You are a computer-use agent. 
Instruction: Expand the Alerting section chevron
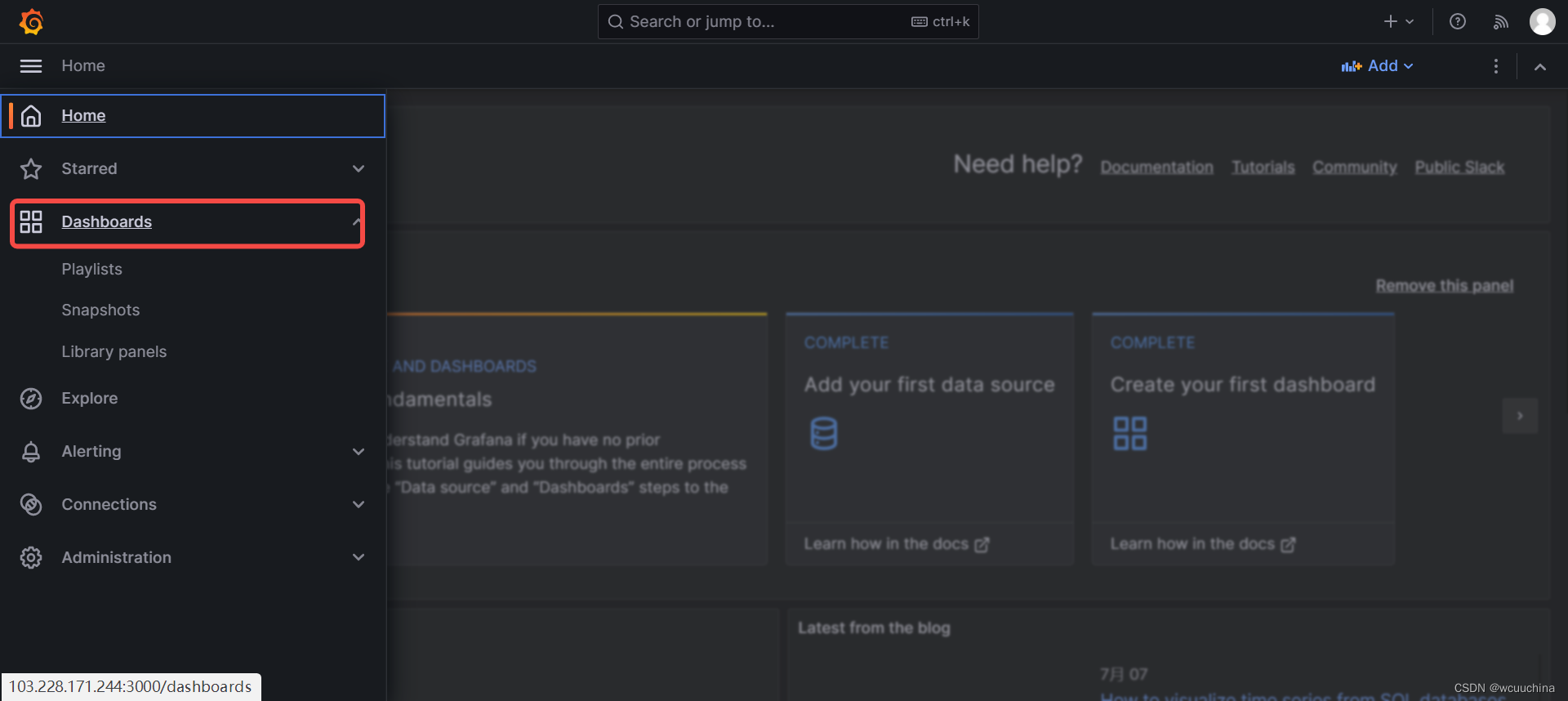pos(359,452)
